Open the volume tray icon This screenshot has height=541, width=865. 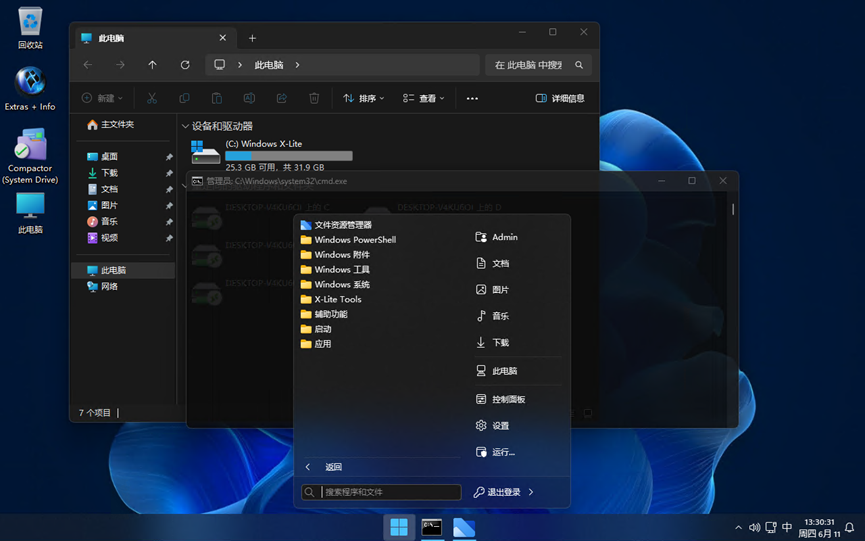[754, 528]
